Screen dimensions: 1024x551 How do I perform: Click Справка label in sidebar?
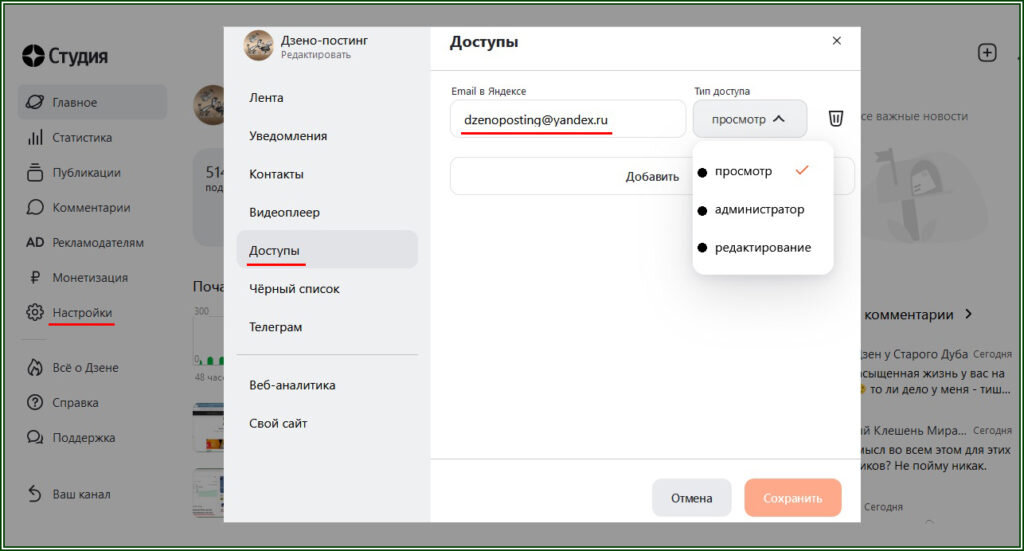(75, 403)
